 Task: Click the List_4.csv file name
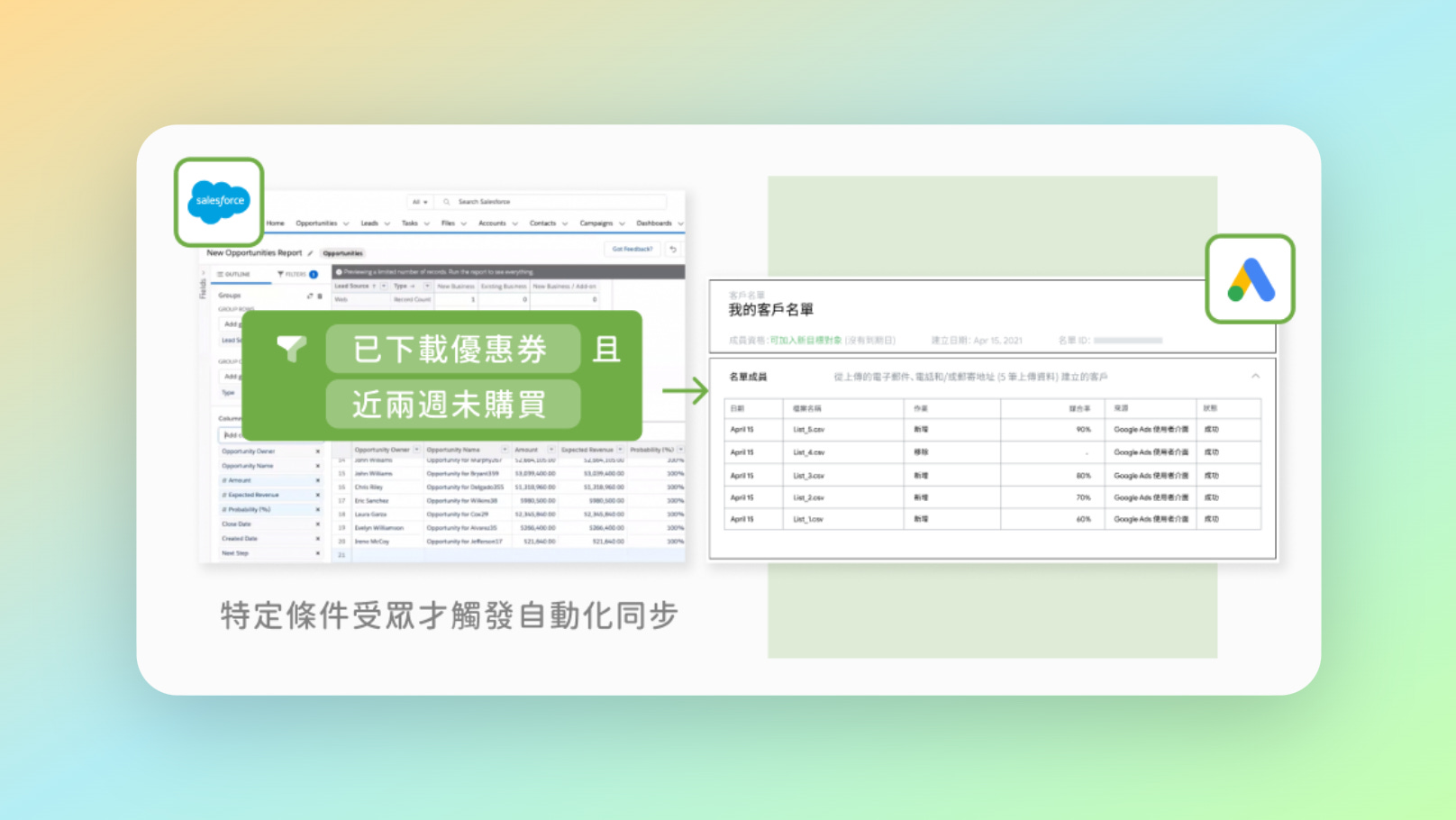(x=808, y=452)
